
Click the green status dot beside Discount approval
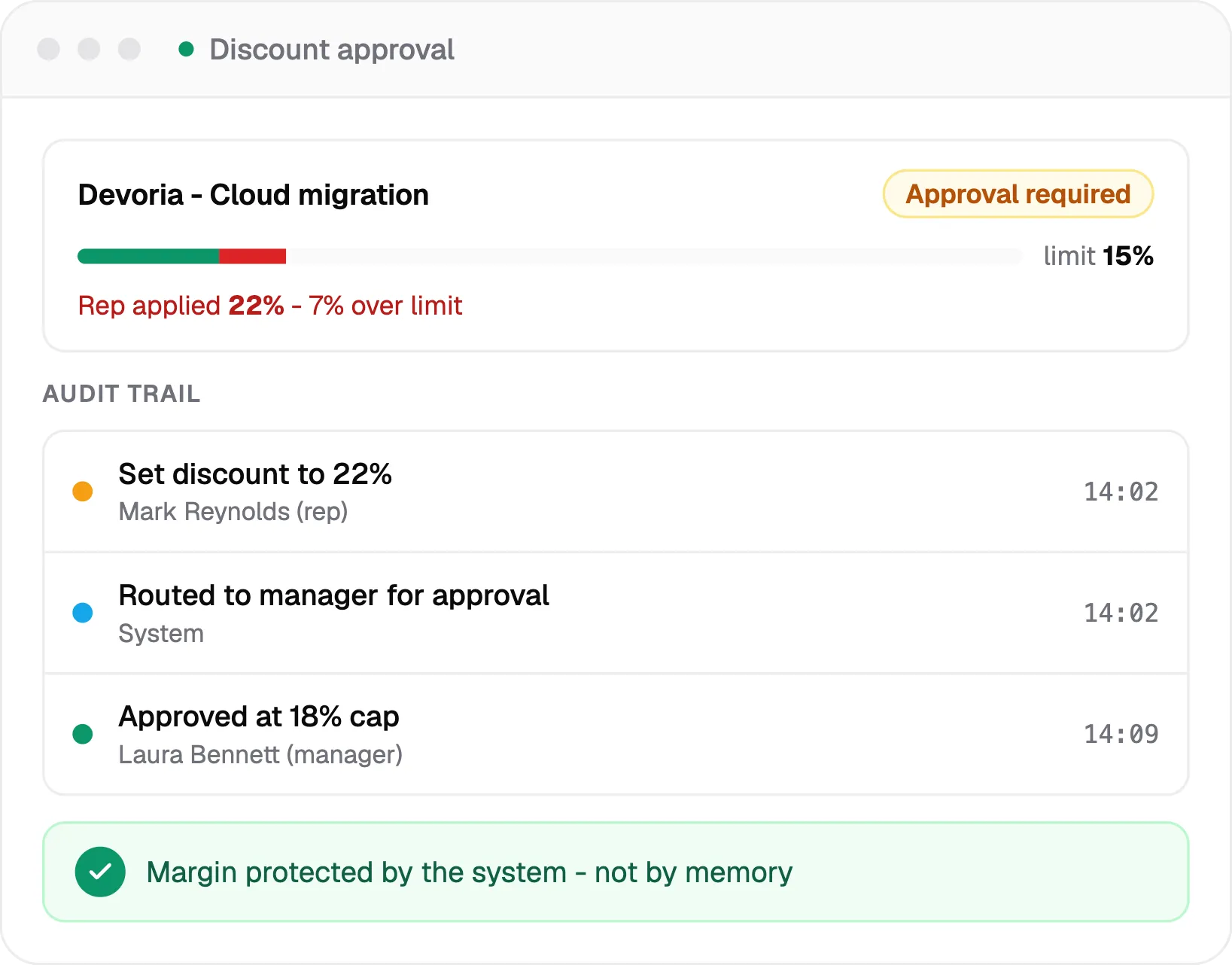coord(186,50)
